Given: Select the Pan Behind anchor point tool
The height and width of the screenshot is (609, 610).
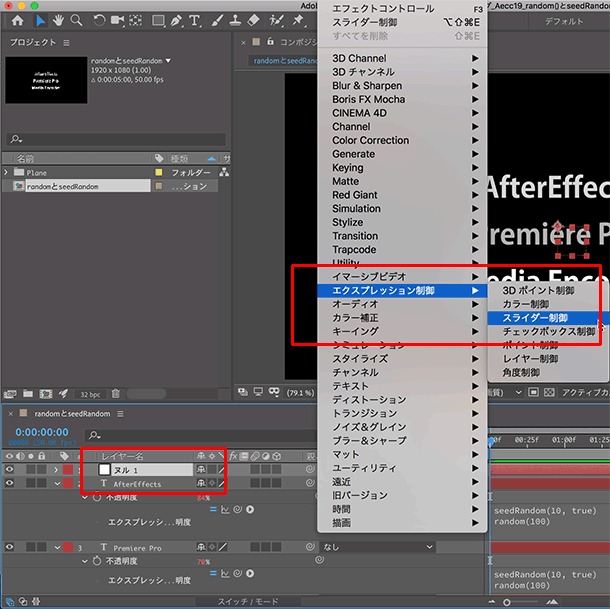Looking at the screenshot, I should pyautogui.click(x=135, y=20).
